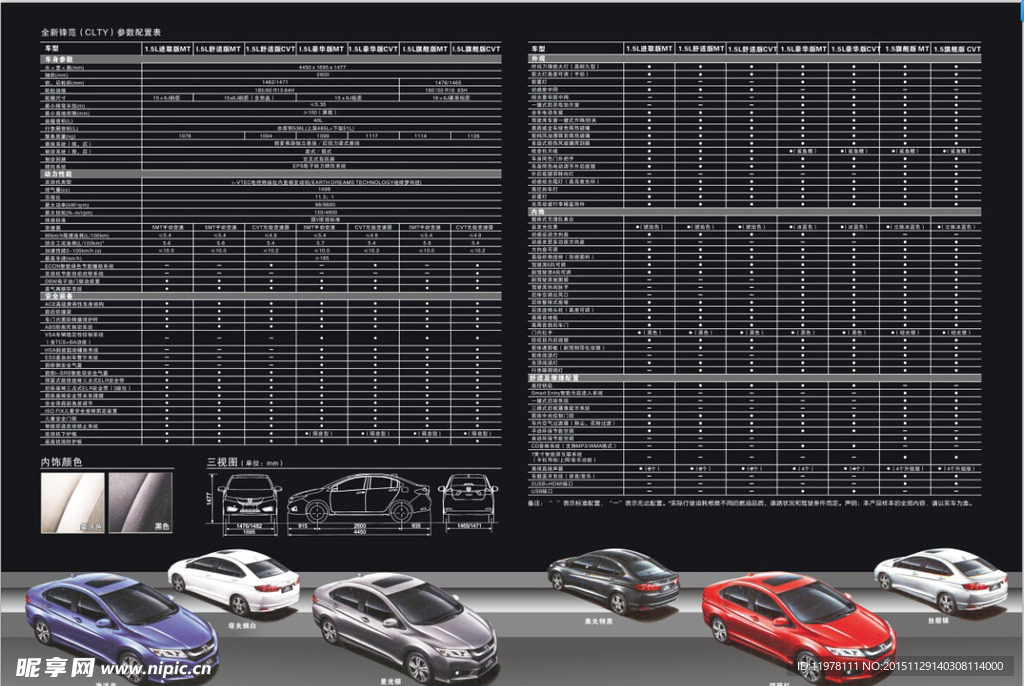Click the 备注 footnote below the features table
The height and width of the screenshot is (686, 1024).
(x=750, y=503)
